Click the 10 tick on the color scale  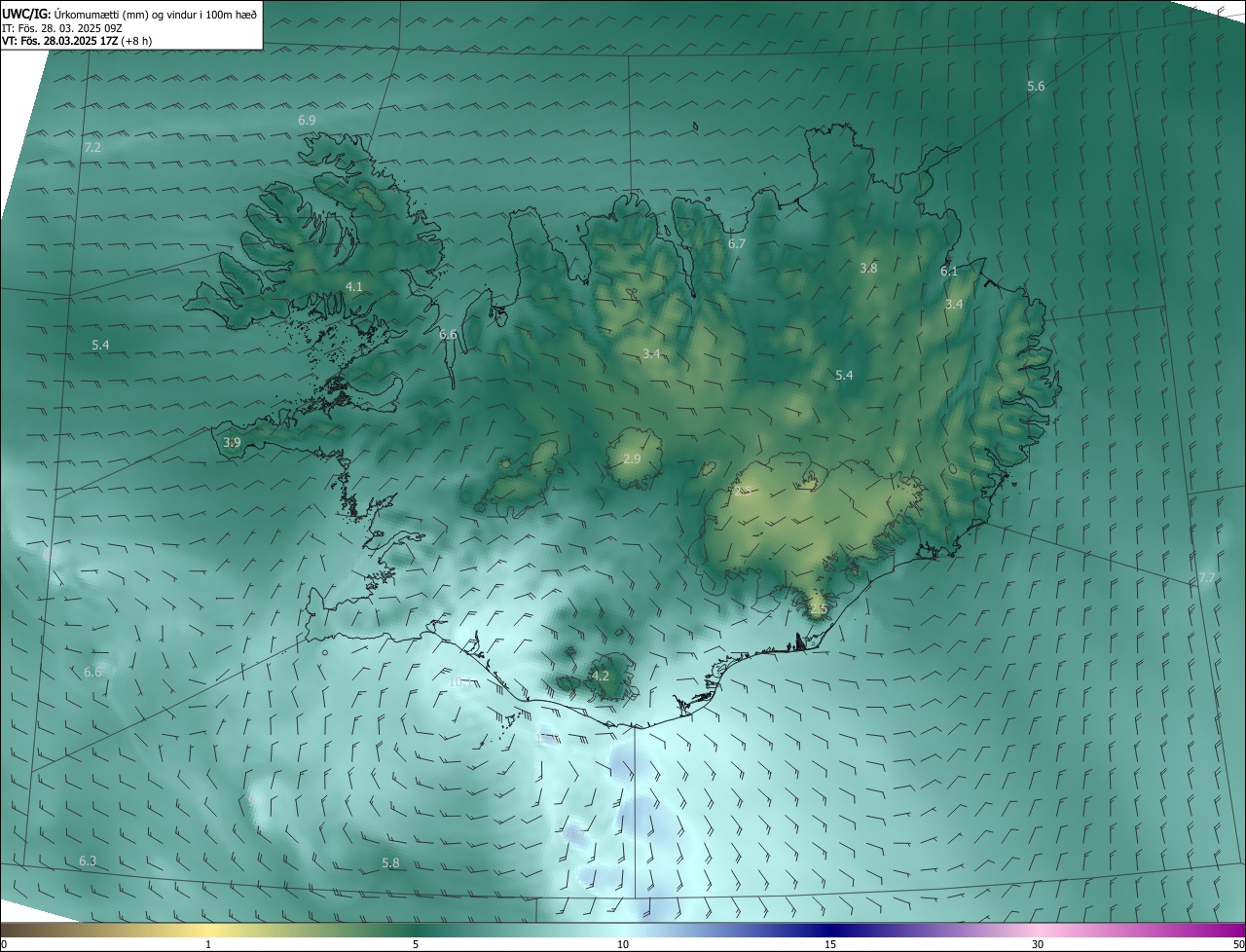click(x=623, y=945)
